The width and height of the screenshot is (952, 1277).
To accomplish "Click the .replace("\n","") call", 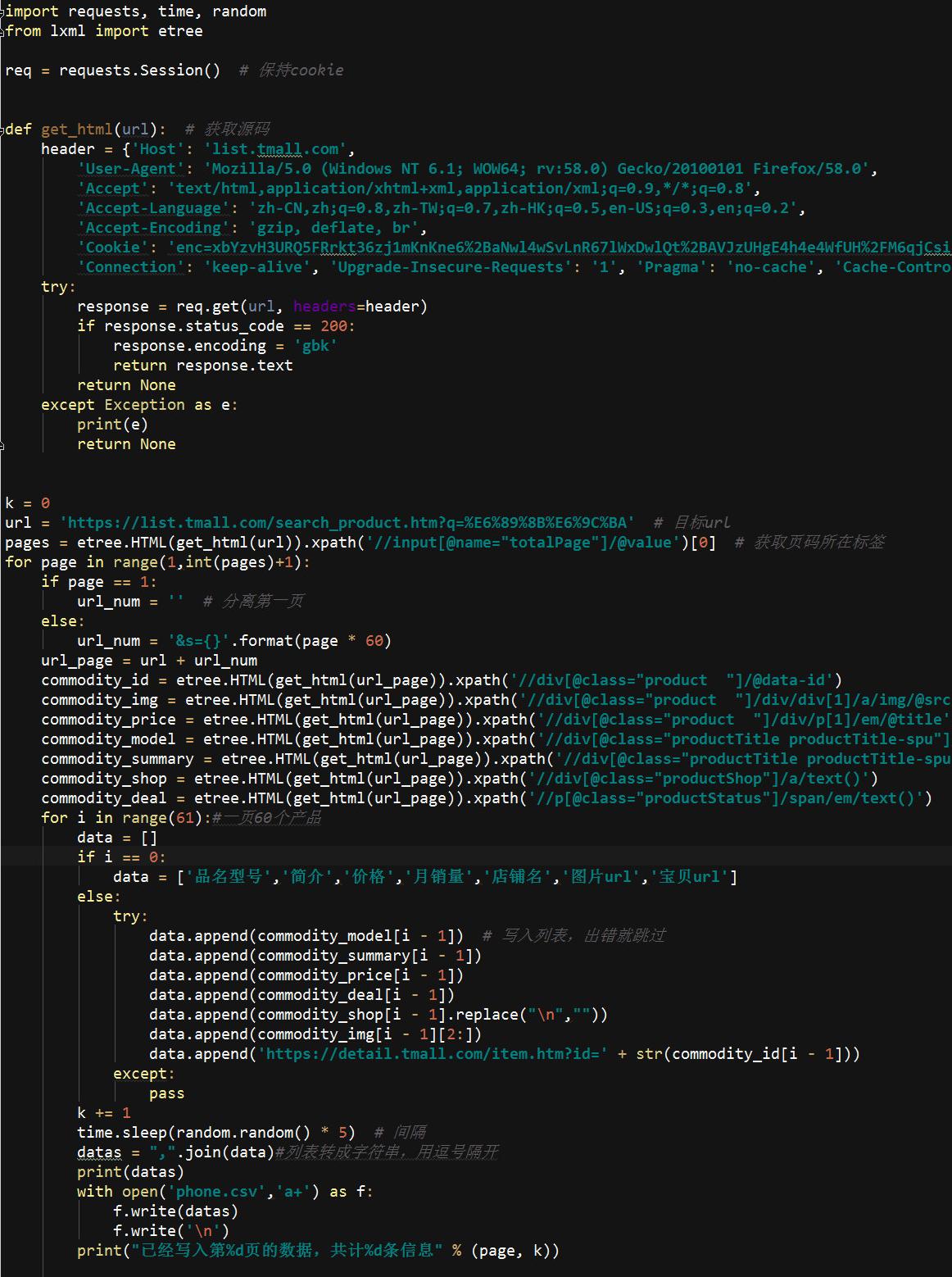I will 528,1015.
